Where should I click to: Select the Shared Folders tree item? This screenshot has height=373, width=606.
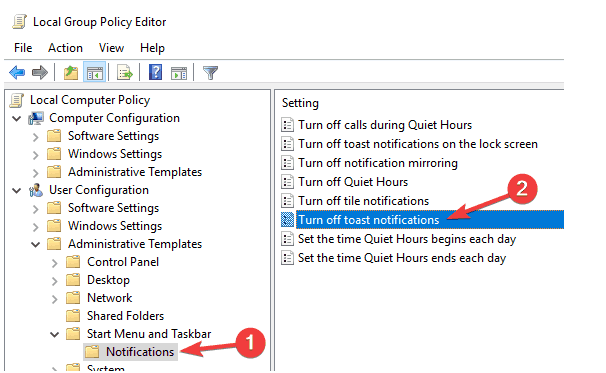point(125,316)
